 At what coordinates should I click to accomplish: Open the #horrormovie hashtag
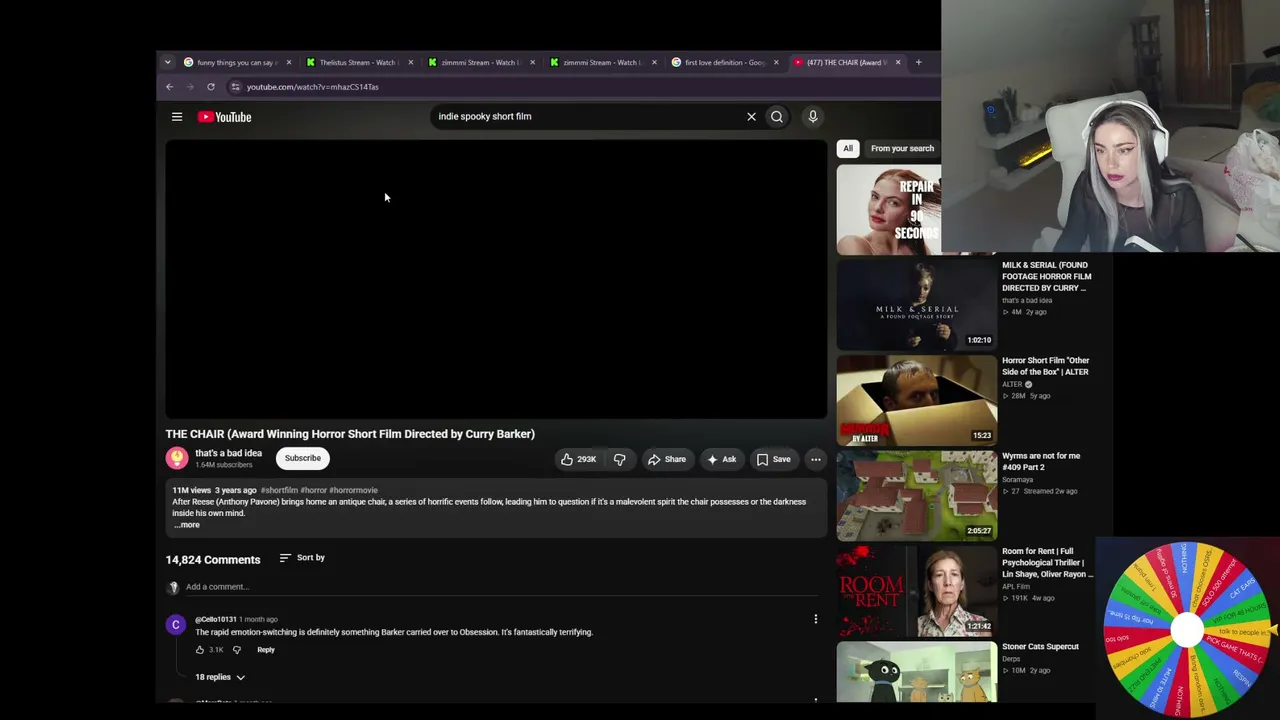point(353,490)
